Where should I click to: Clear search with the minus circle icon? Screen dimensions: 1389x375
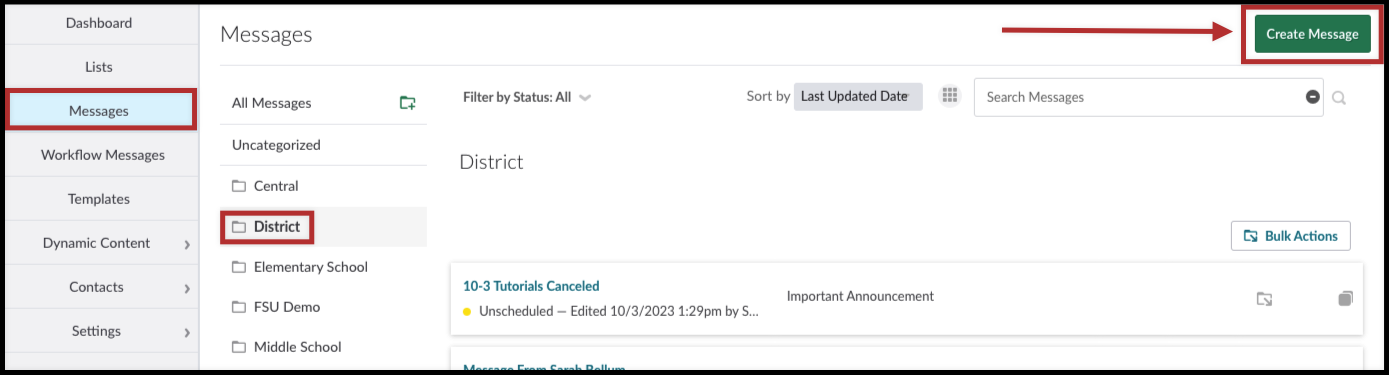tap(1312, 97)
